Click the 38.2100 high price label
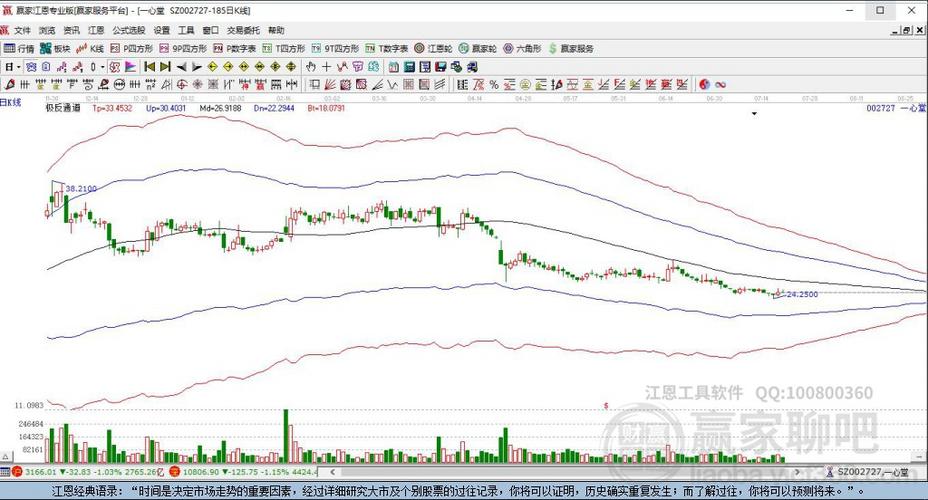This screenshot has width=928, height=500. tap(81, 188)
